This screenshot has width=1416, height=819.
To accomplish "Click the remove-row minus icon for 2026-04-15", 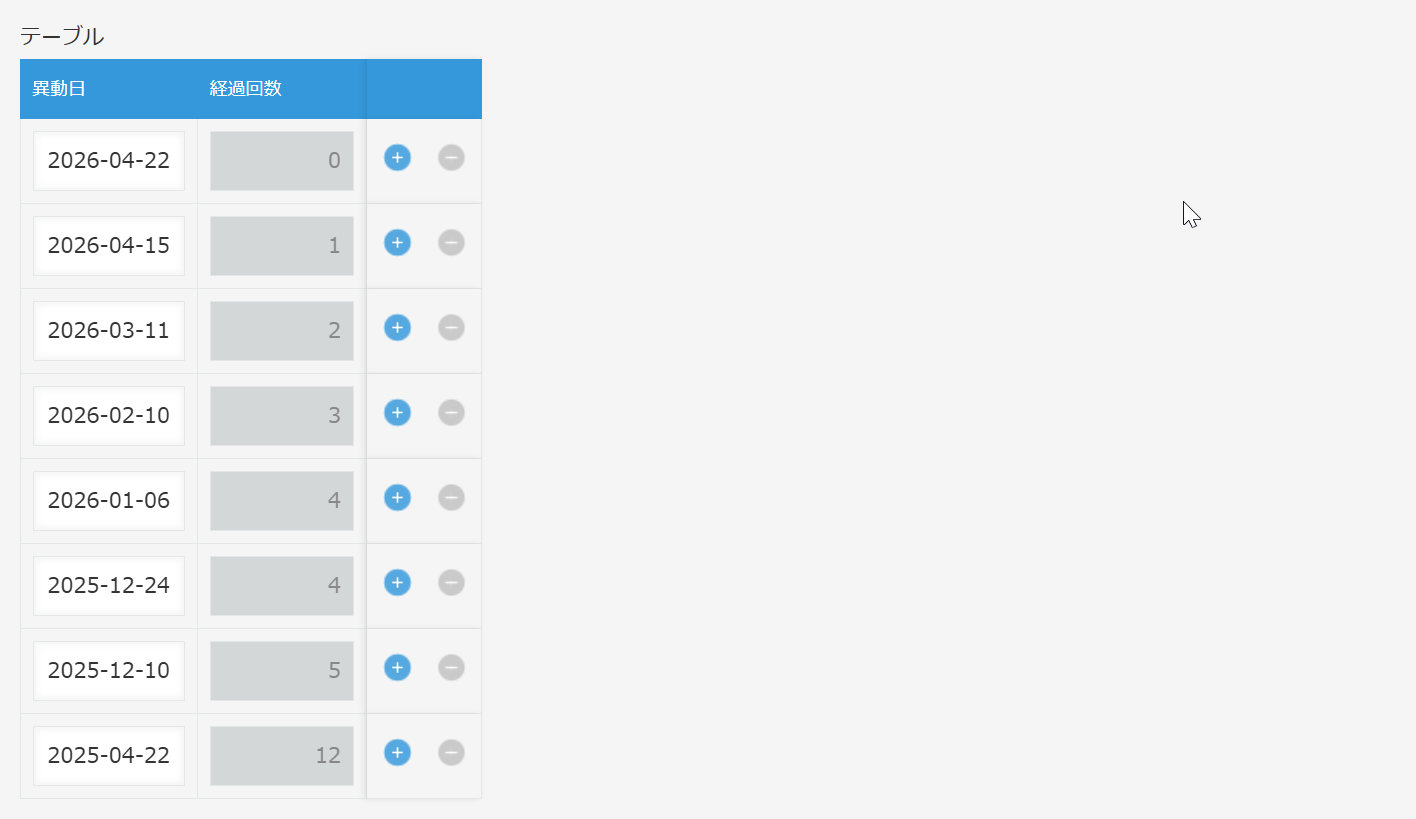I will (x=451, y=243).
